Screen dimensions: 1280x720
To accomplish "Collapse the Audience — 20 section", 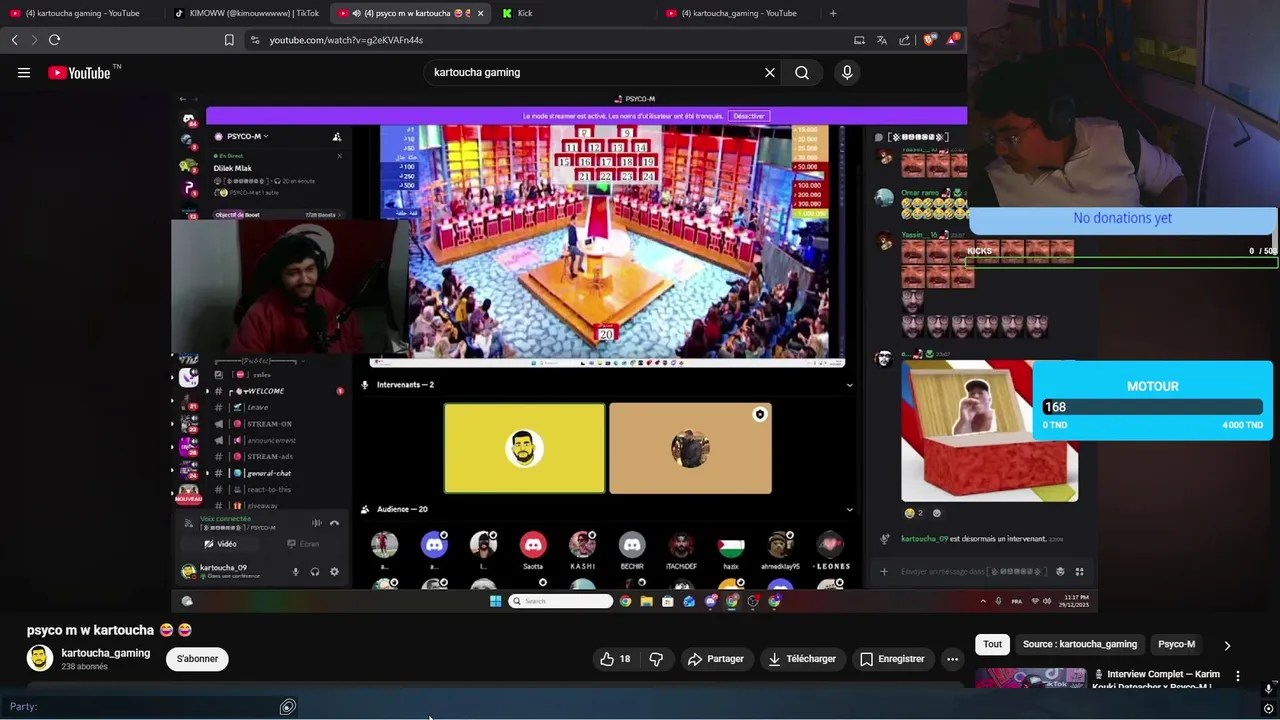I will coord(849,509).
